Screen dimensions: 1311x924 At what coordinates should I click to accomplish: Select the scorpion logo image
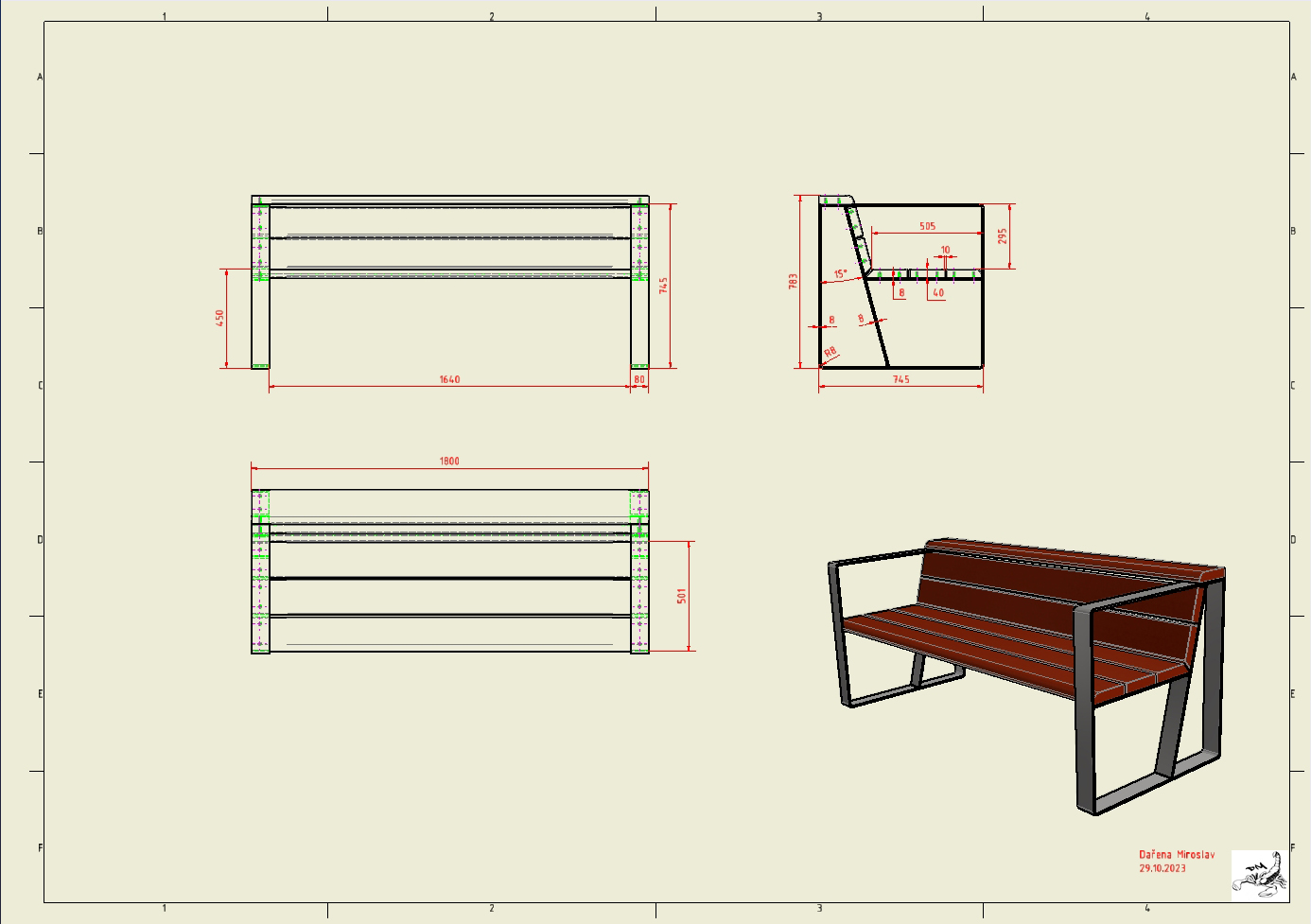1259,874
